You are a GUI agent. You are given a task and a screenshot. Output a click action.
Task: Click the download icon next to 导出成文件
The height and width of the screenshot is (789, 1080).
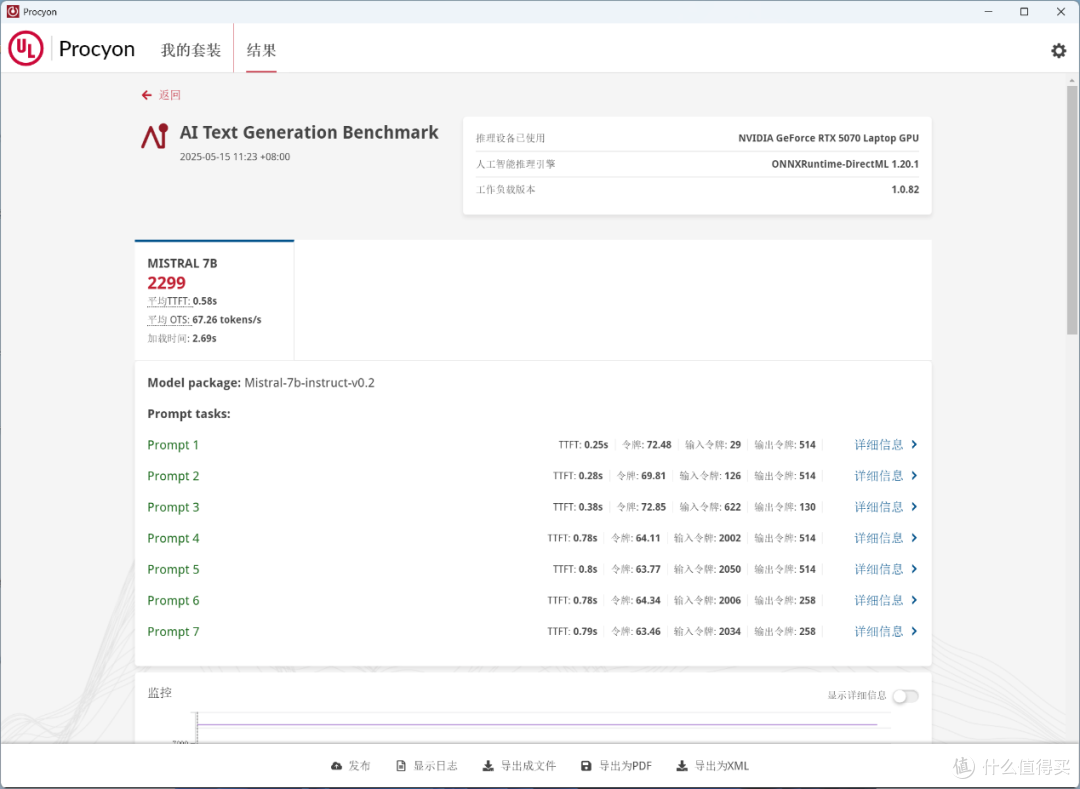[488, 766]
